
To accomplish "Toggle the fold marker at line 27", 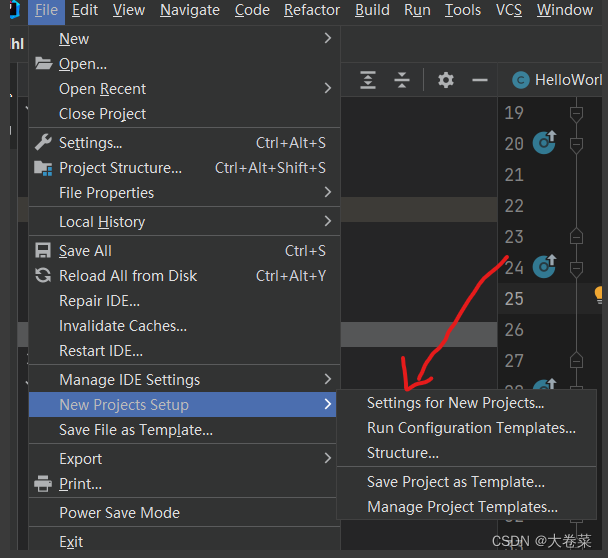I will 576,361.
